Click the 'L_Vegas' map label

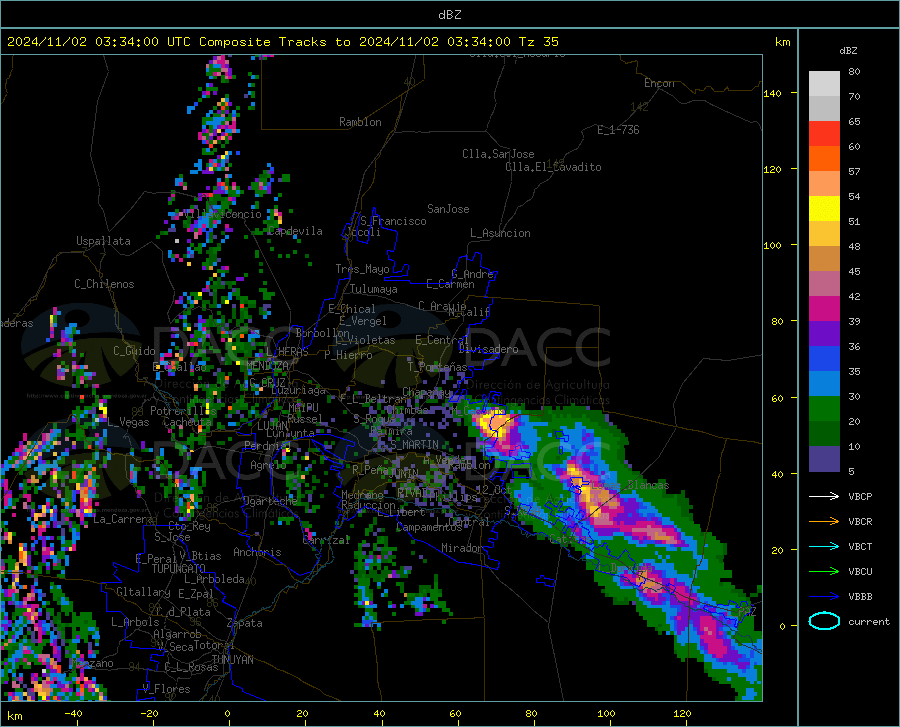click(128, 422)
